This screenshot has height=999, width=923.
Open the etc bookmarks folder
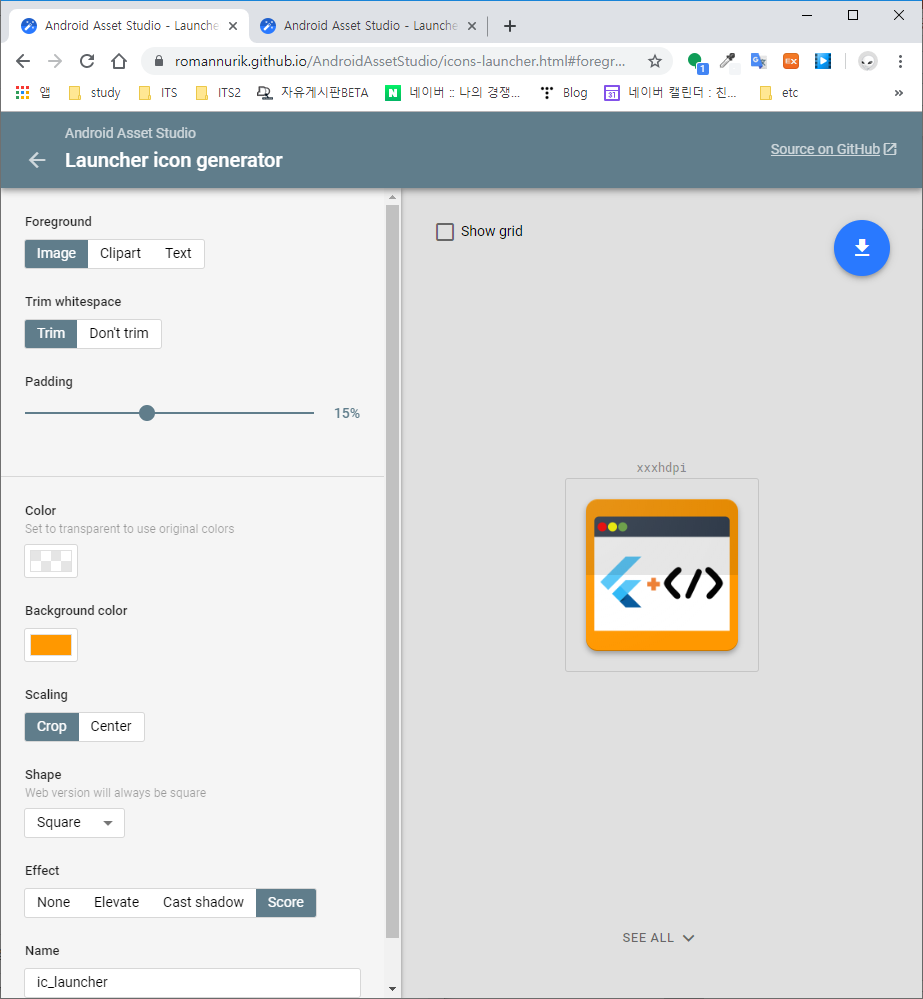779,93
